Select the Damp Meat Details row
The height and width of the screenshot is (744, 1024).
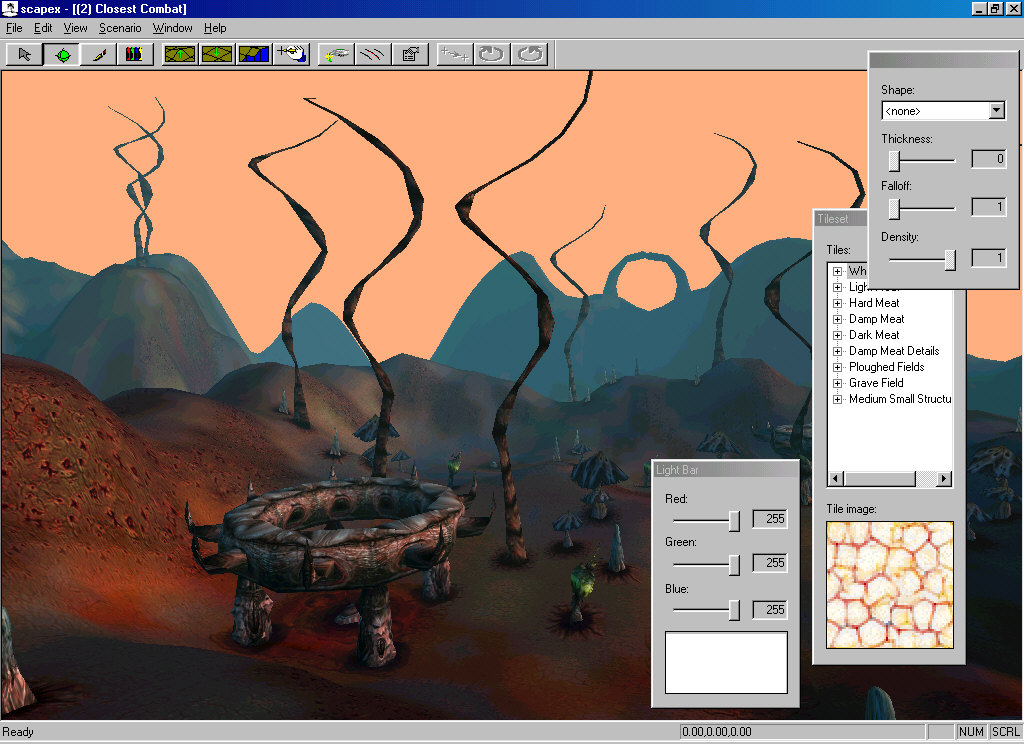coord(894,351)
